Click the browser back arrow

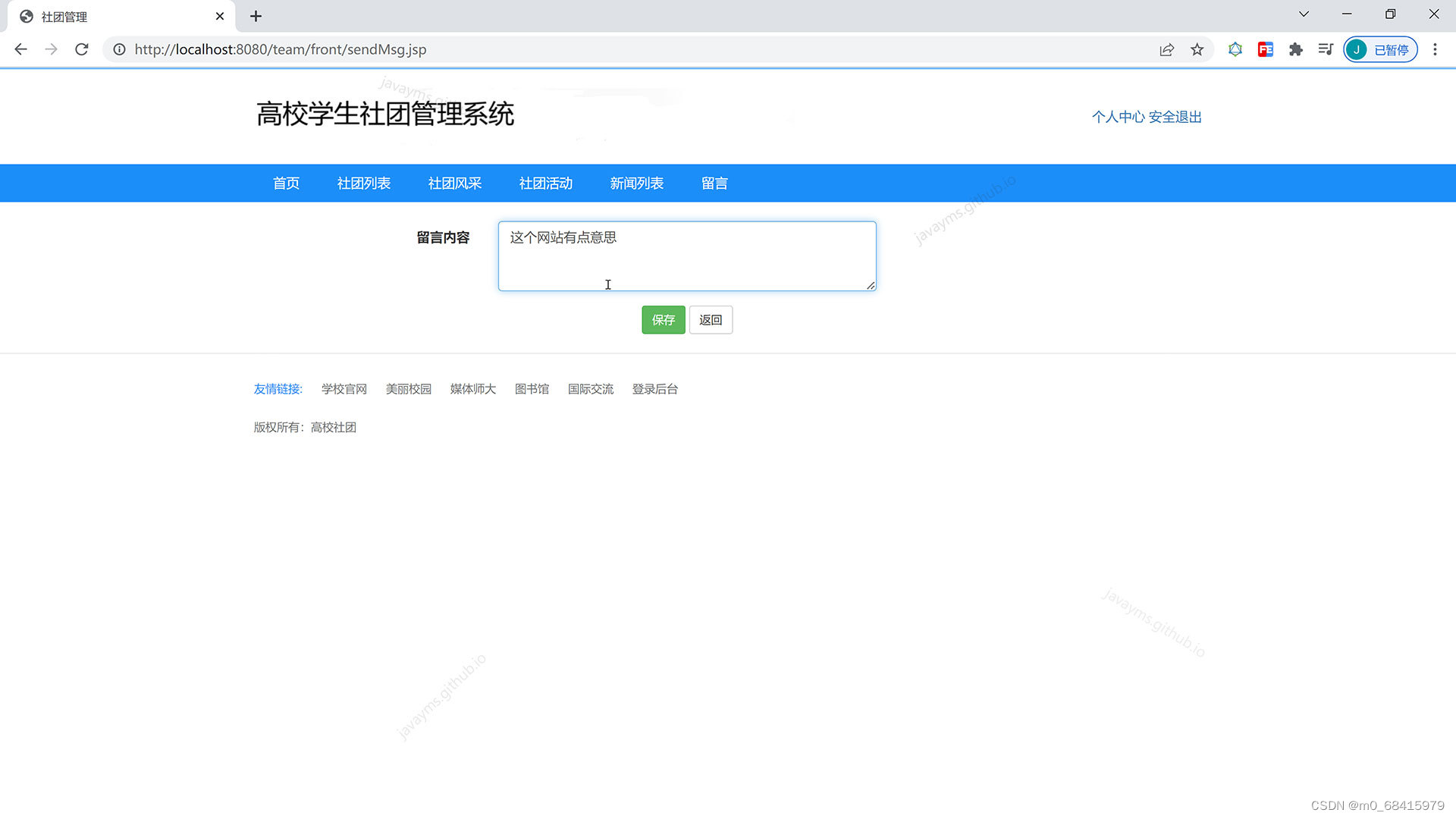pyautogui.click(x=20, y=49)
